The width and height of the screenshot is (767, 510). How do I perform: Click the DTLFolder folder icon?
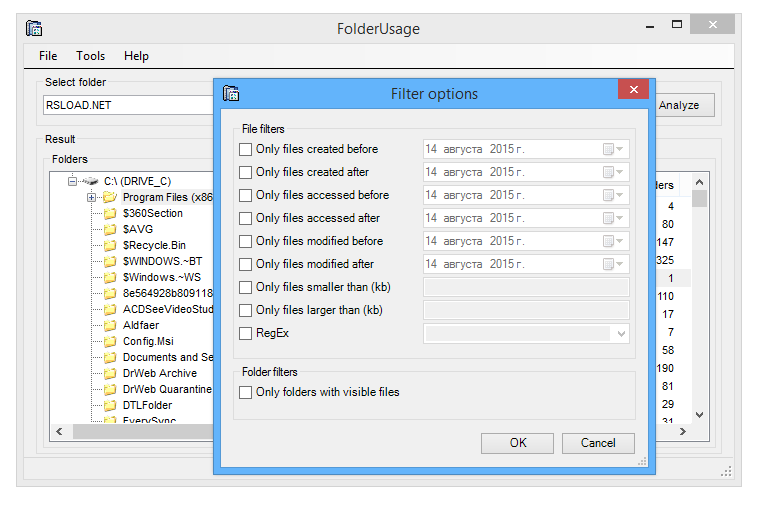coord(110,405)
